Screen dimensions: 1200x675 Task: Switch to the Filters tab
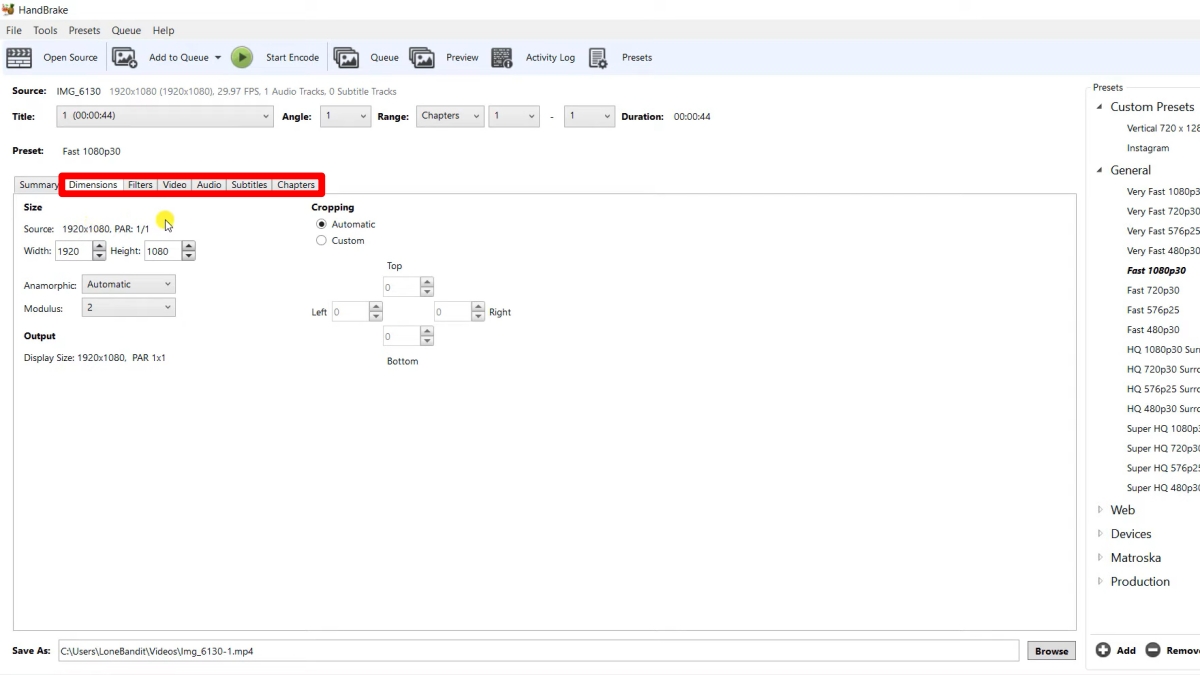[140, 185]
